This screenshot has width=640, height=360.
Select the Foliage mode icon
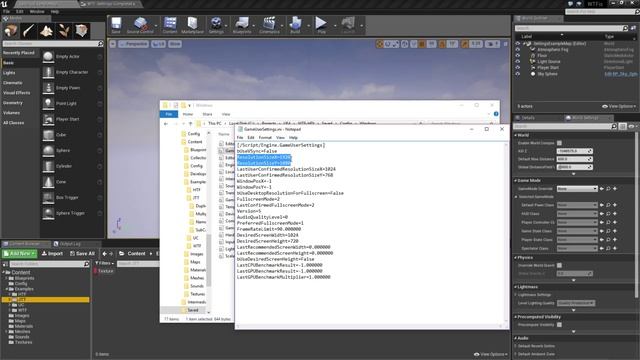(x=64, y=31)
